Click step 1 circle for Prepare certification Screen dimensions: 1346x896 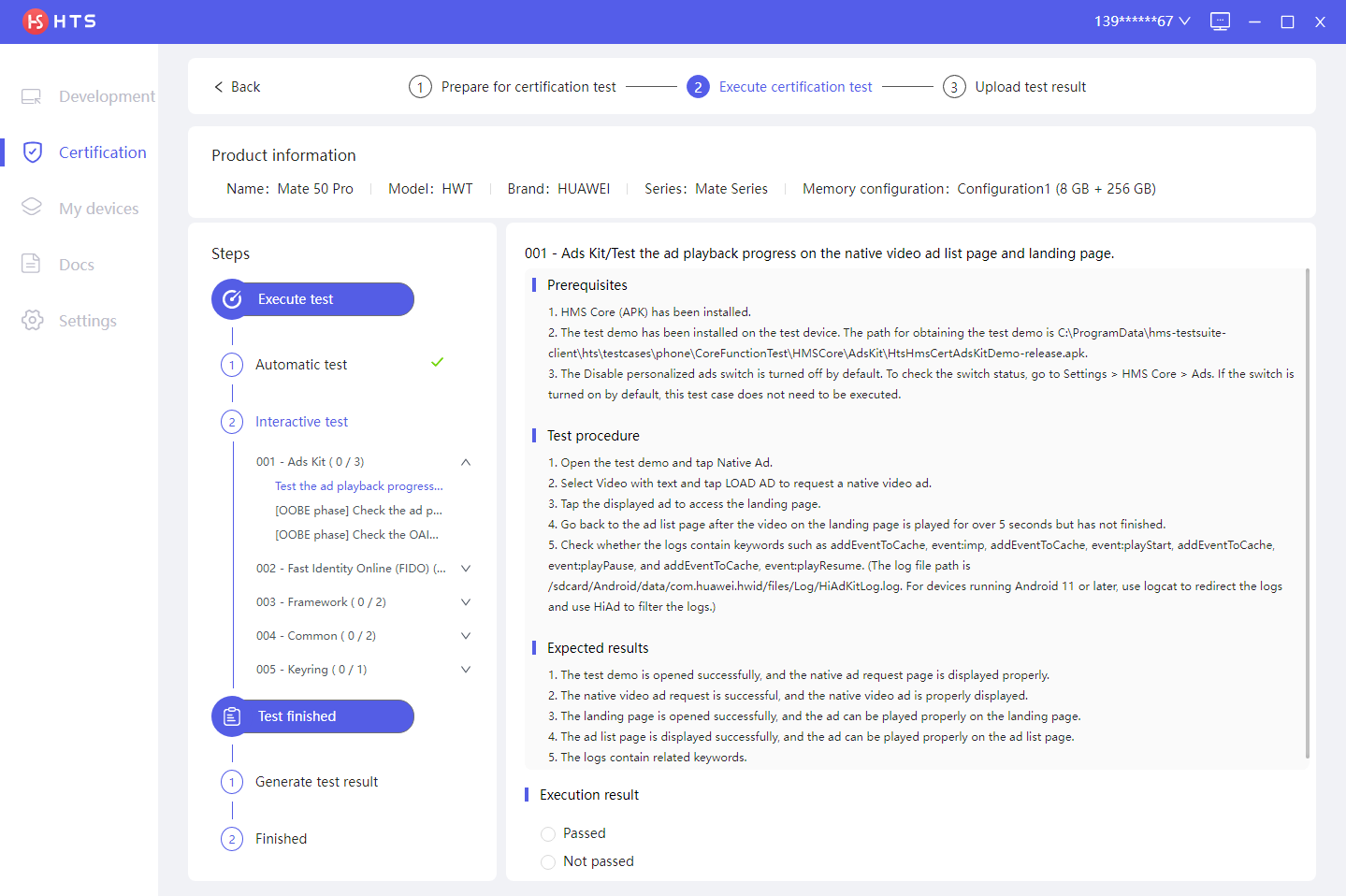[x=420, y=87]
